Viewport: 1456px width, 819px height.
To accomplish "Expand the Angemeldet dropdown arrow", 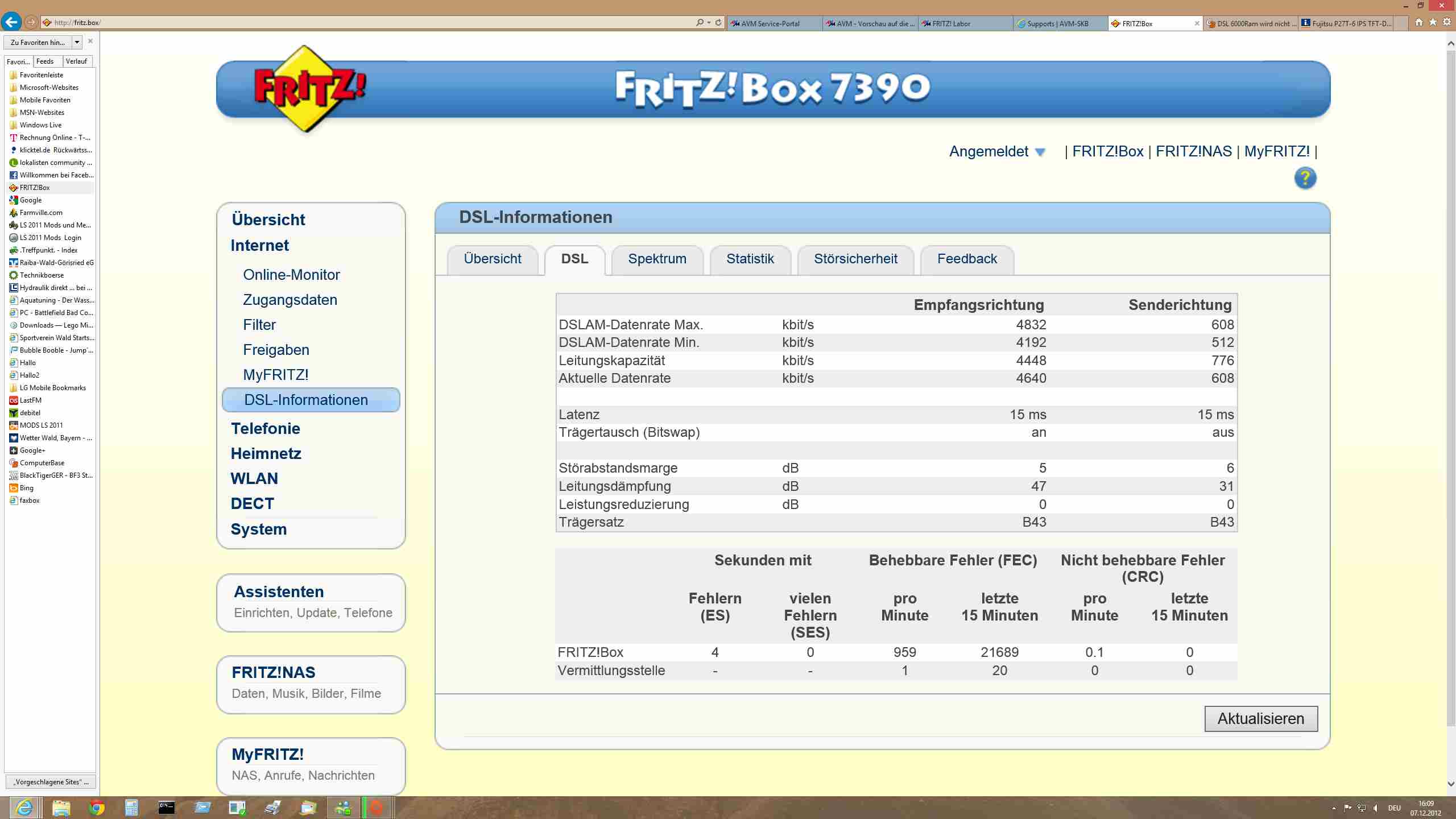I will [x=1040, y=152].
